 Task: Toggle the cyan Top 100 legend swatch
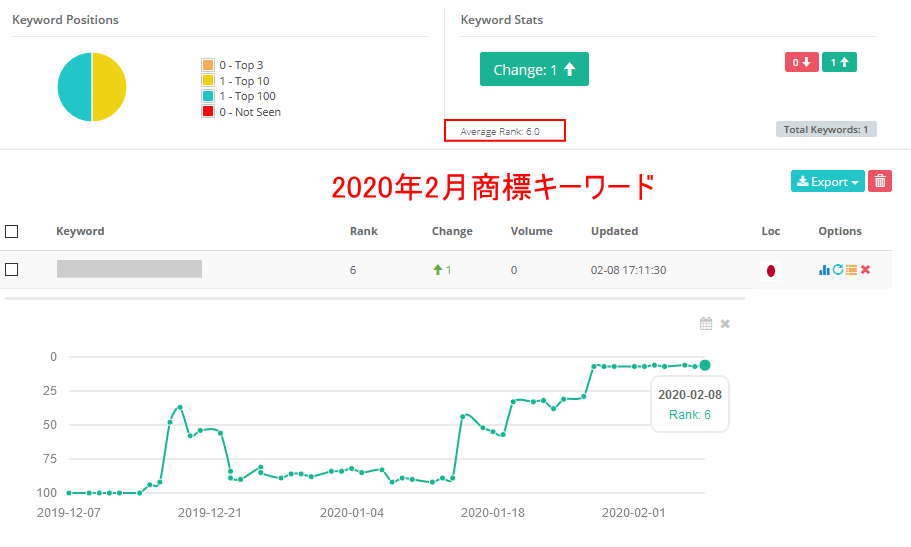coord(208,96)
